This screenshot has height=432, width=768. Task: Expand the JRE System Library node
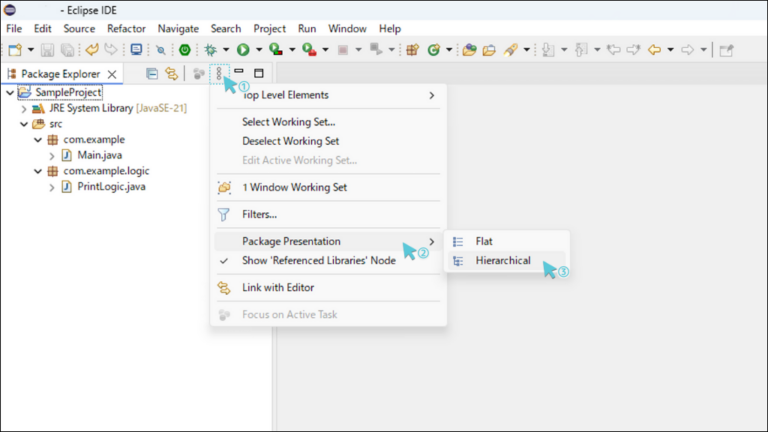pos(24,108)
